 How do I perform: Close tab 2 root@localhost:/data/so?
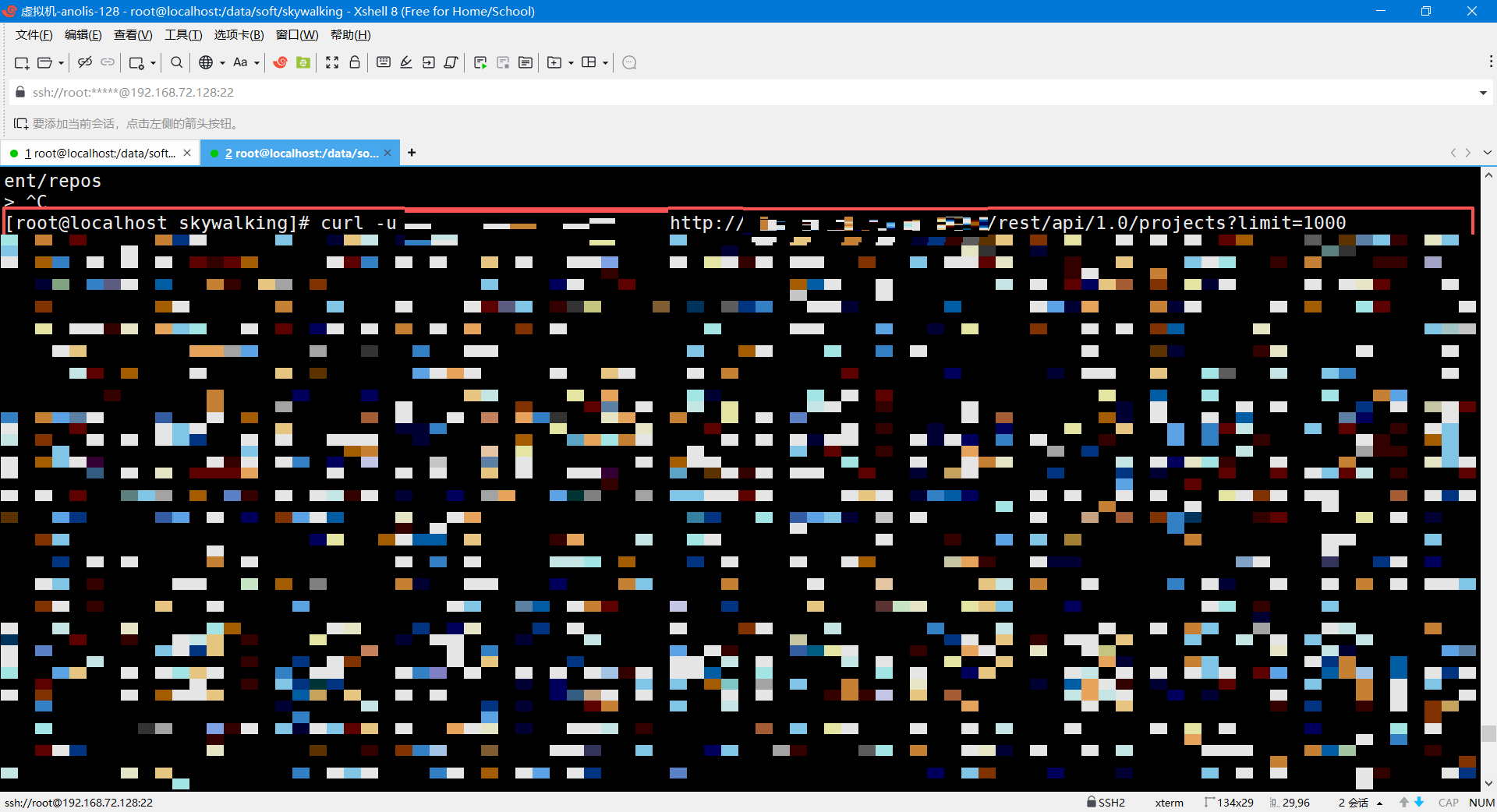pyautogui.click(x=389, y=153)
